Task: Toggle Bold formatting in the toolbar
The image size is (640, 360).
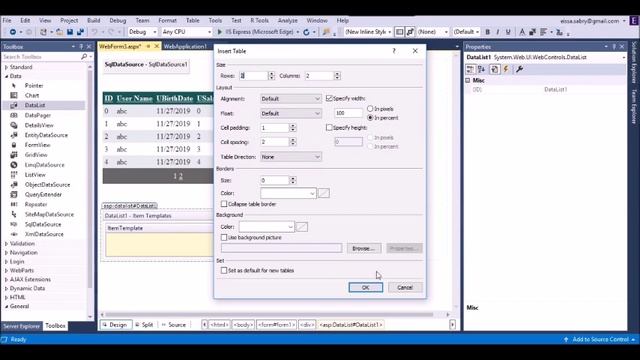Action: pyautogui.click(x=487, y=32)
